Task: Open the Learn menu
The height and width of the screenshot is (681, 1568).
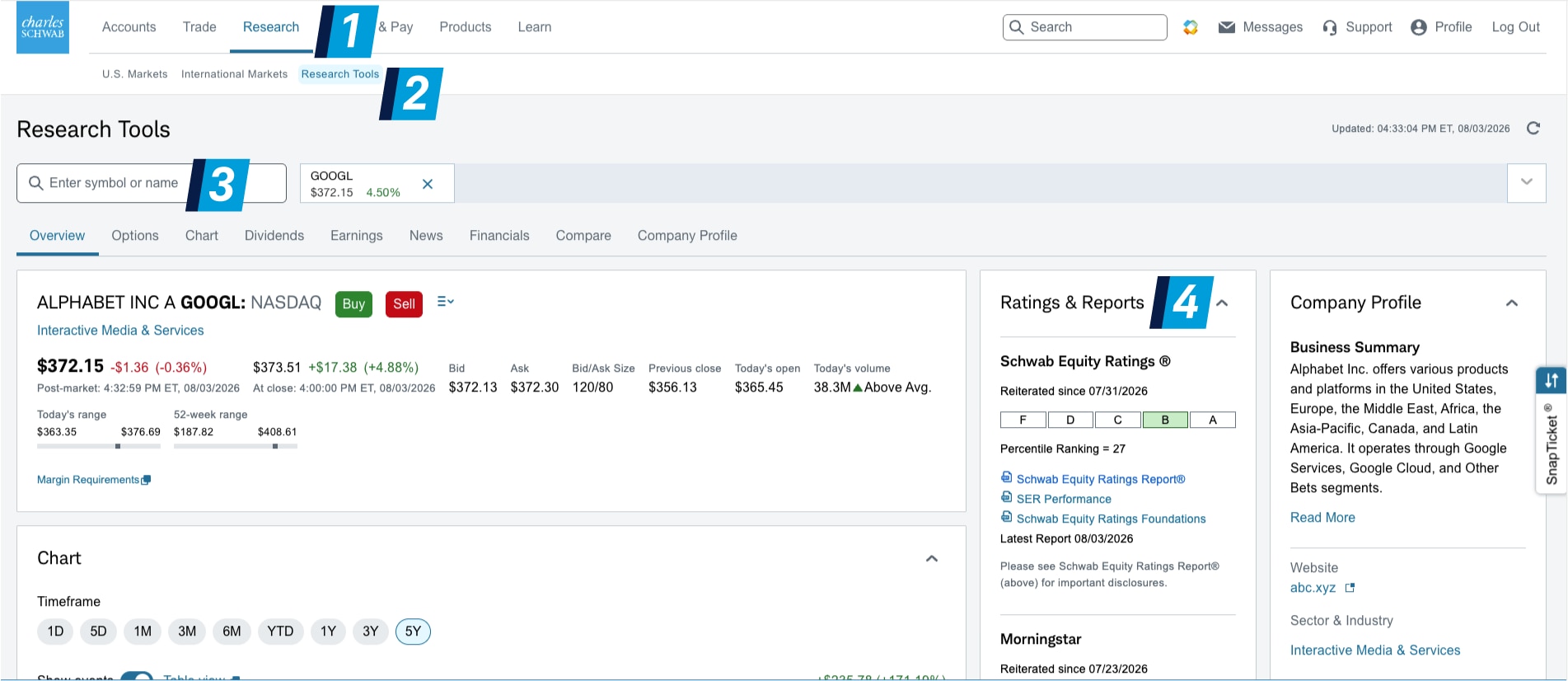Action: 535,27
